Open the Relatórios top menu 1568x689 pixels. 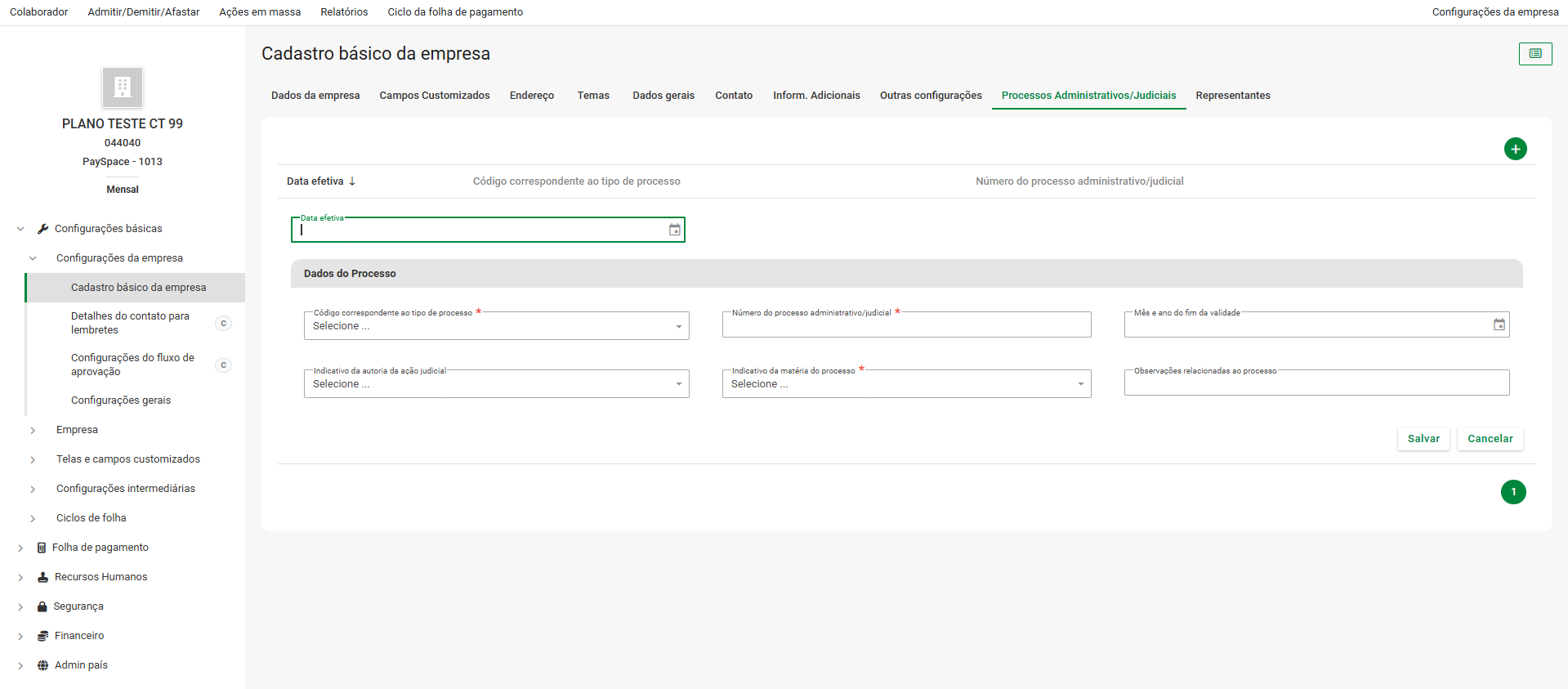pos(344,12)
